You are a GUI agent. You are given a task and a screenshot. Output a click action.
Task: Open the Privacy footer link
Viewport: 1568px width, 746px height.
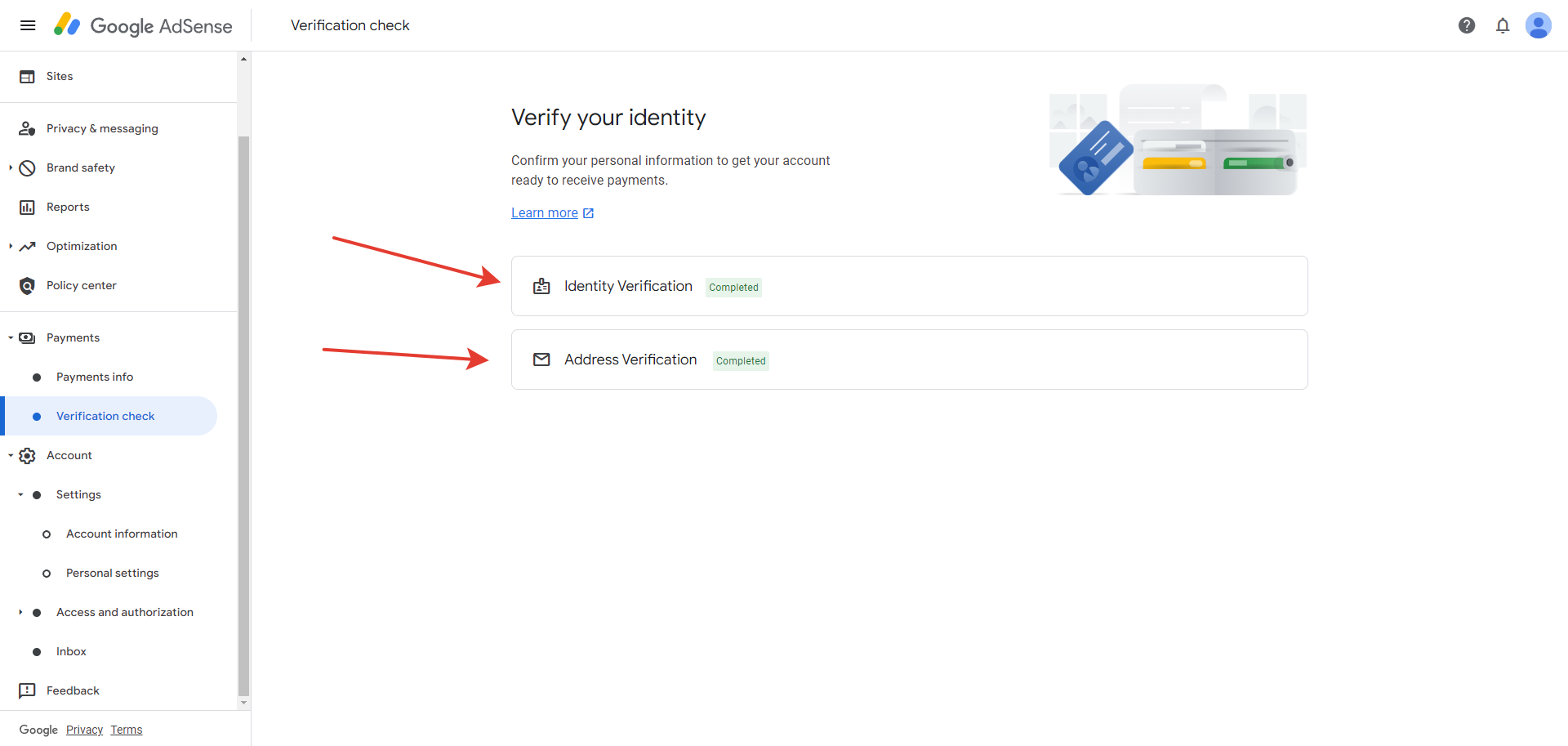pos(84,730)
